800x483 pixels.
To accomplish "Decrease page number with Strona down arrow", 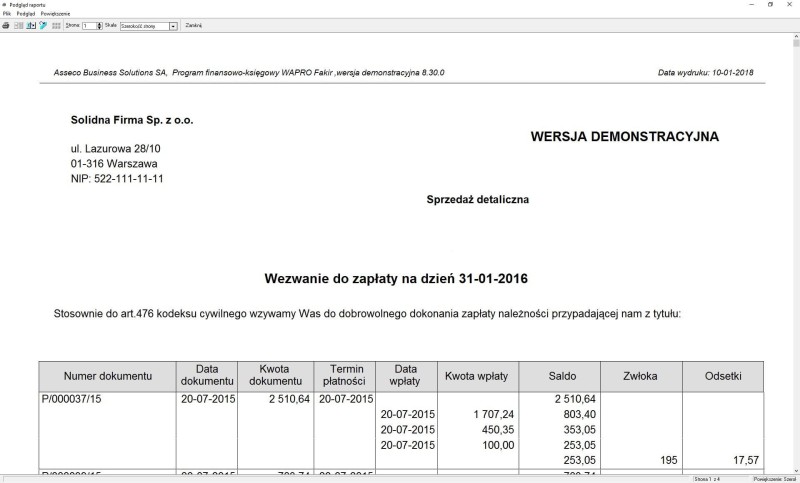I will (99, 28).
